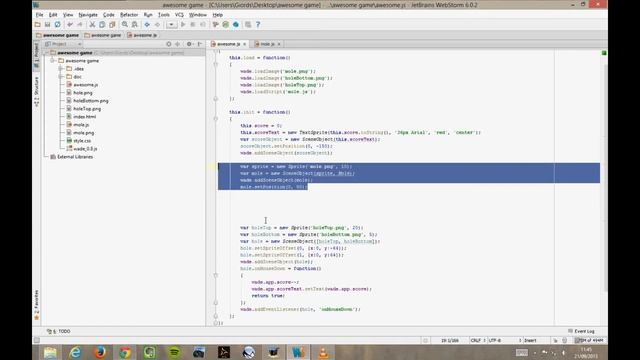The image size is (640, 360).
Task: Click the Save All toolbar icon
Action: (x=48, y=24)
